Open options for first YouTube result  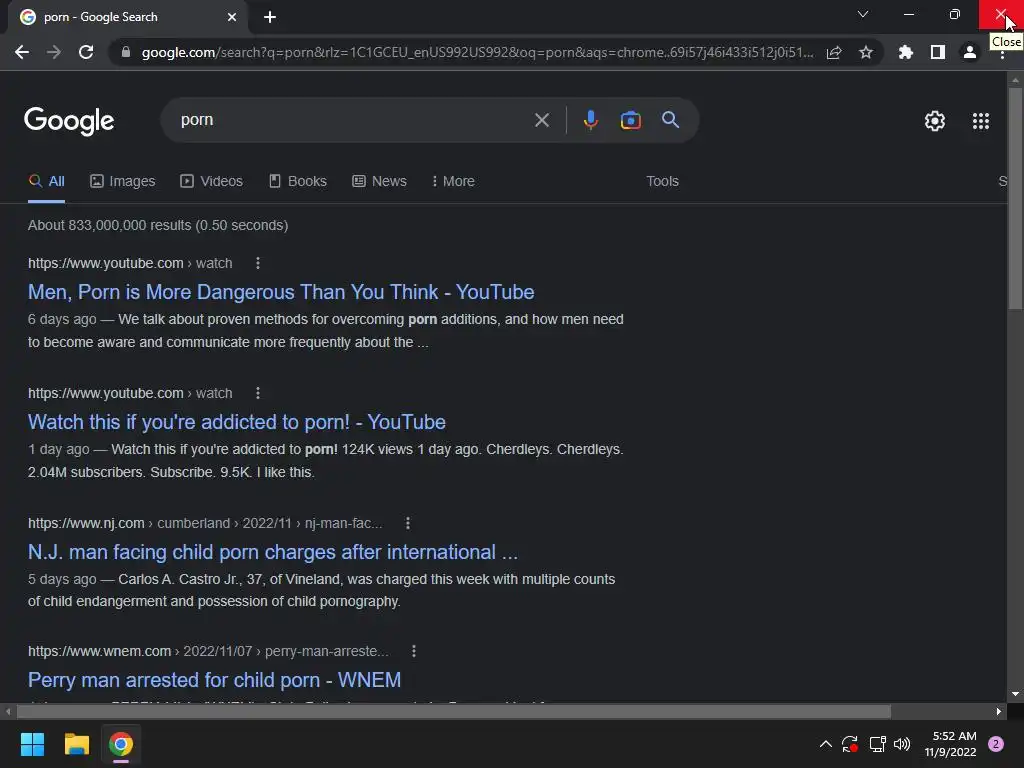click(x=258, y=263)
